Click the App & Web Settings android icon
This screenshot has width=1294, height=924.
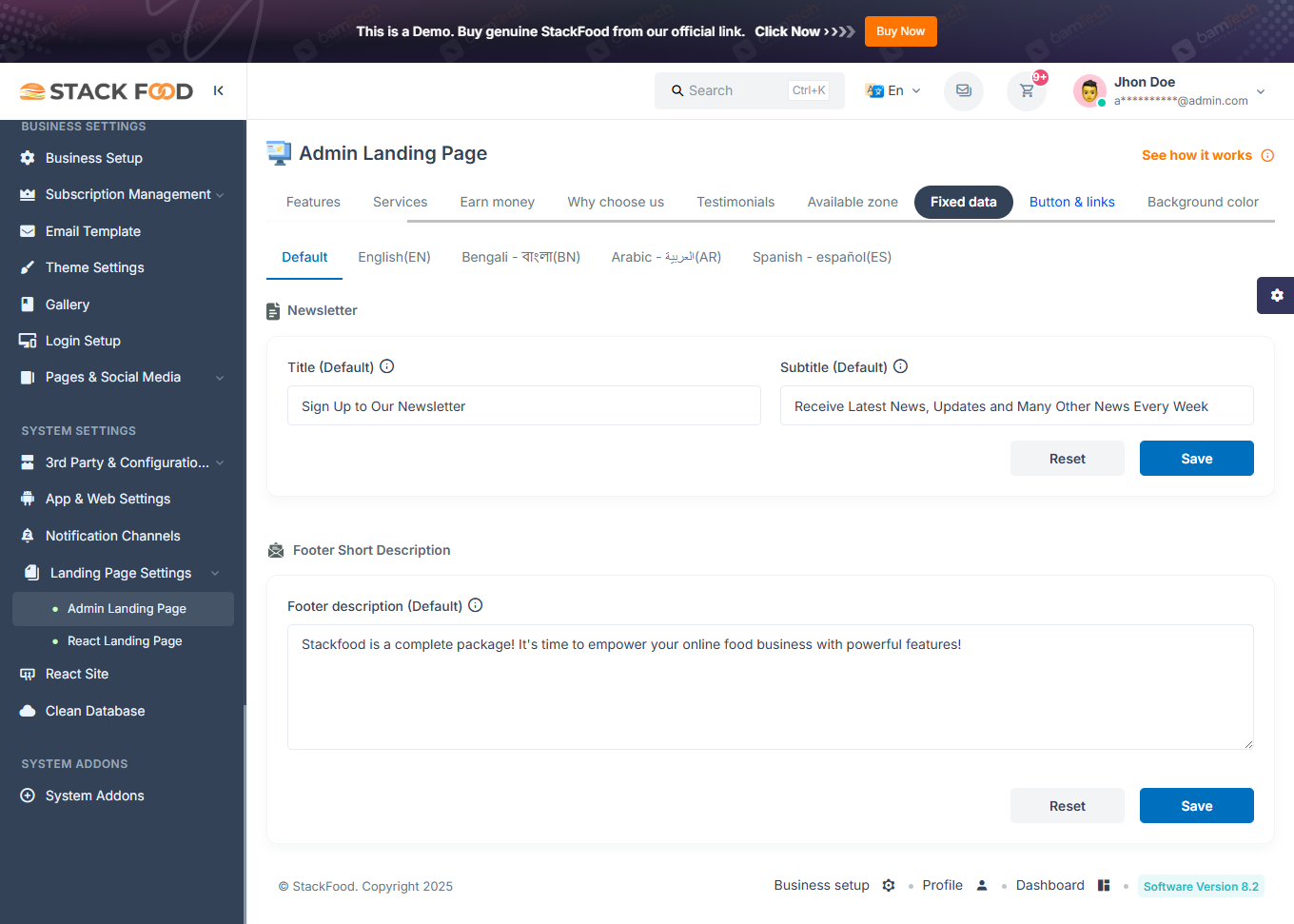(x=28, y=499)
